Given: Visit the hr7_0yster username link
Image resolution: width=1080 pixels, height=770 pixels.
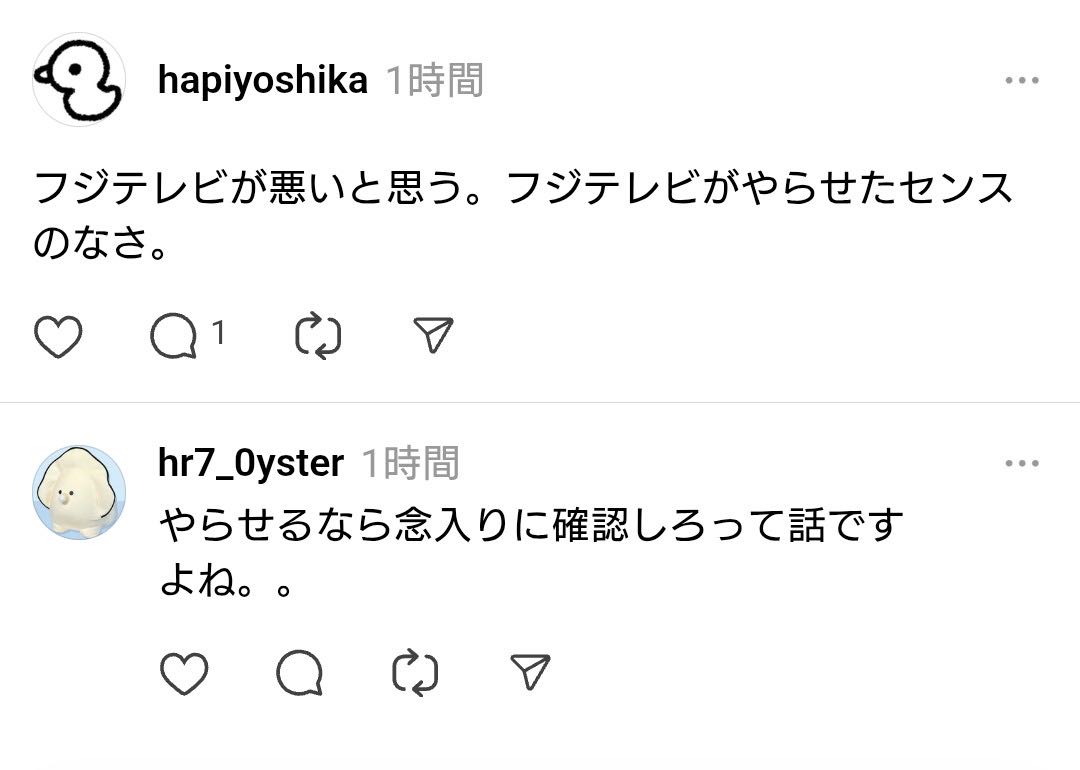Looking at the screenshot, I should (251, 463).
